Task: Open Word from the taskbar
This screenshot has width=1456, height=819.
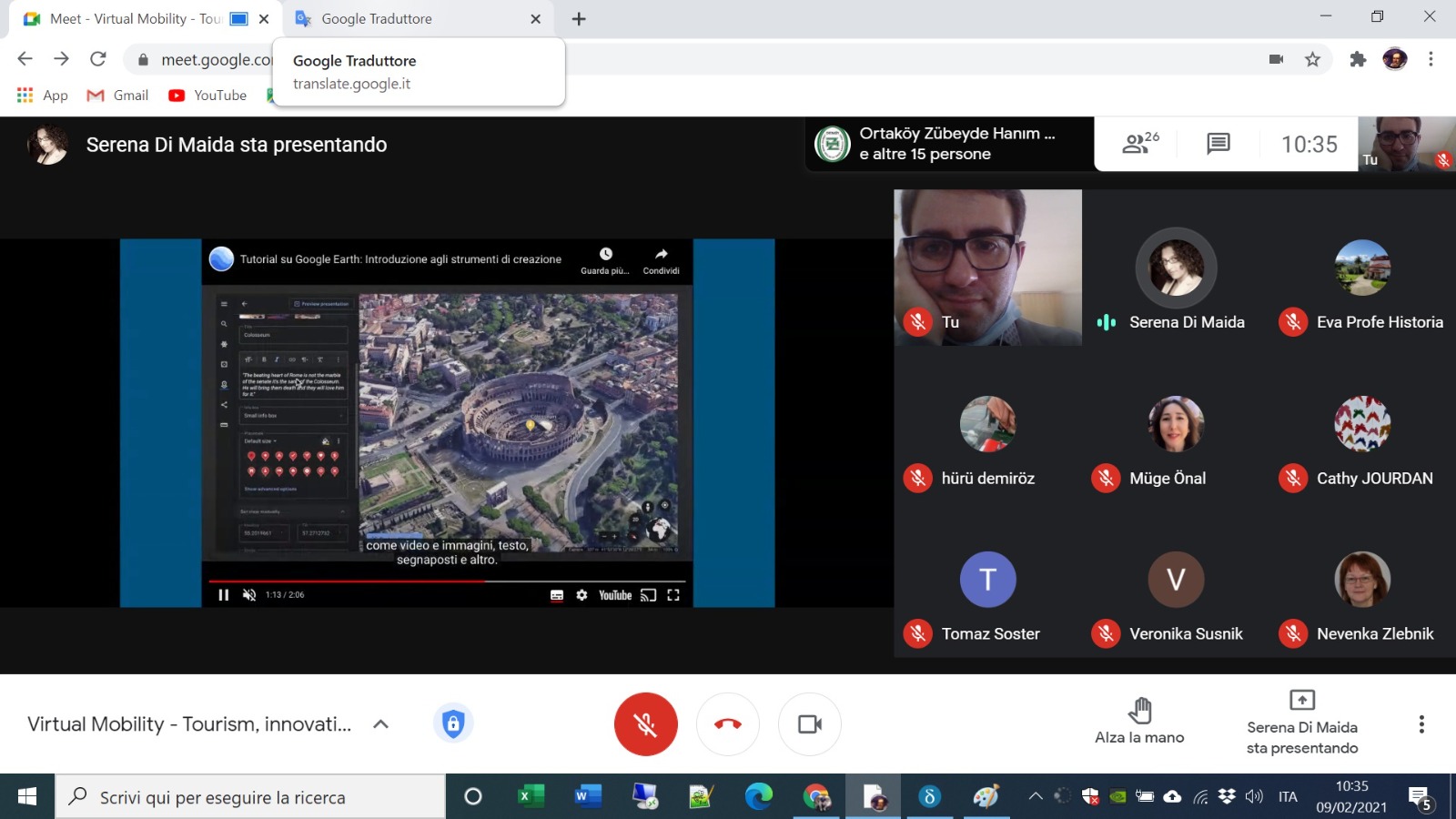Action: point(588,797)
